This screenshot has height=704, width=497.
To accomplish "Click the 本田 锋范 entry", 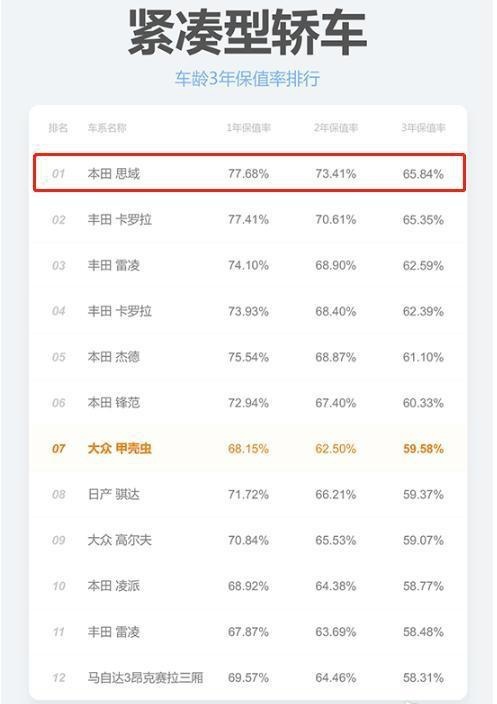I will [x=114, y=402].
